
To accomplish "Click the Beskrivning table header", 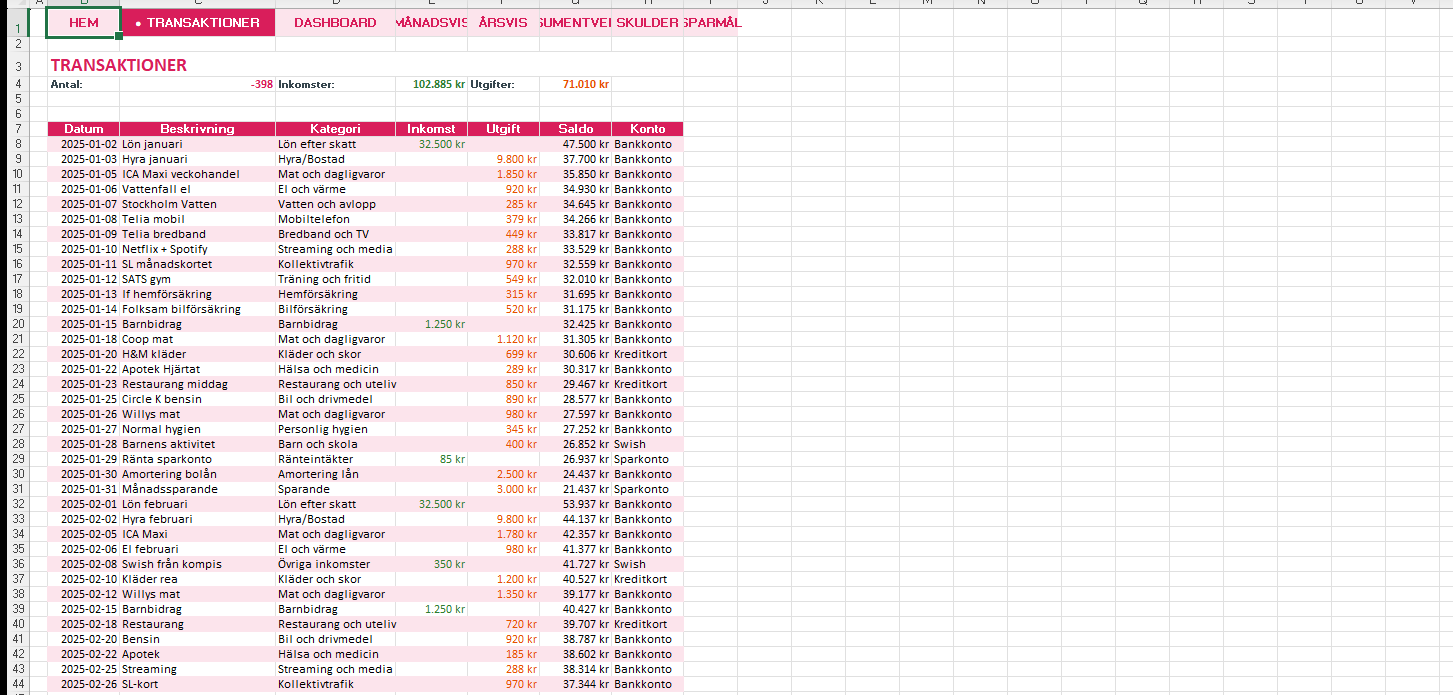I will pyautogui.click(x=197, y=129).
